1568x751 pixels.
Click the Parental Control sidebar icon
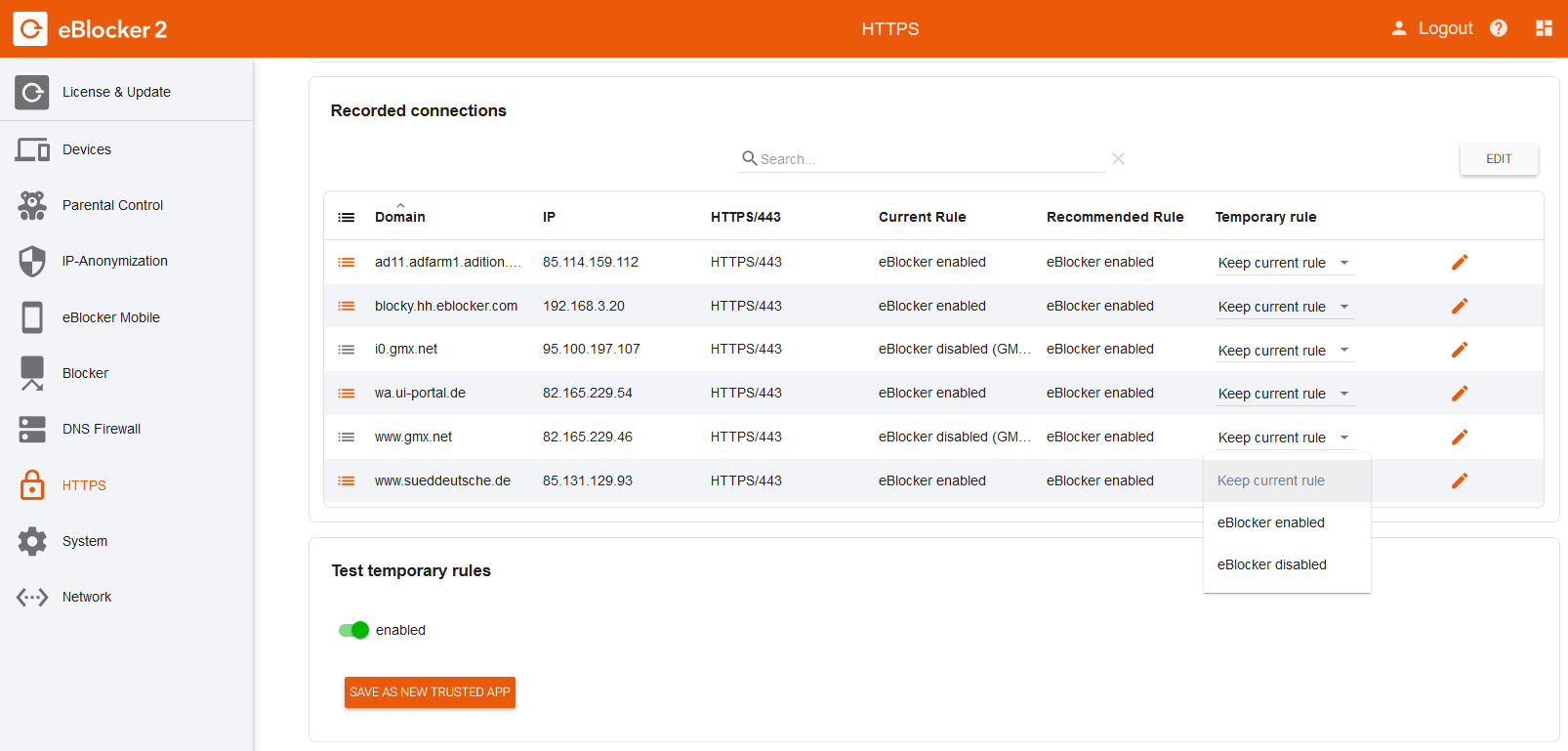(32, 205)
